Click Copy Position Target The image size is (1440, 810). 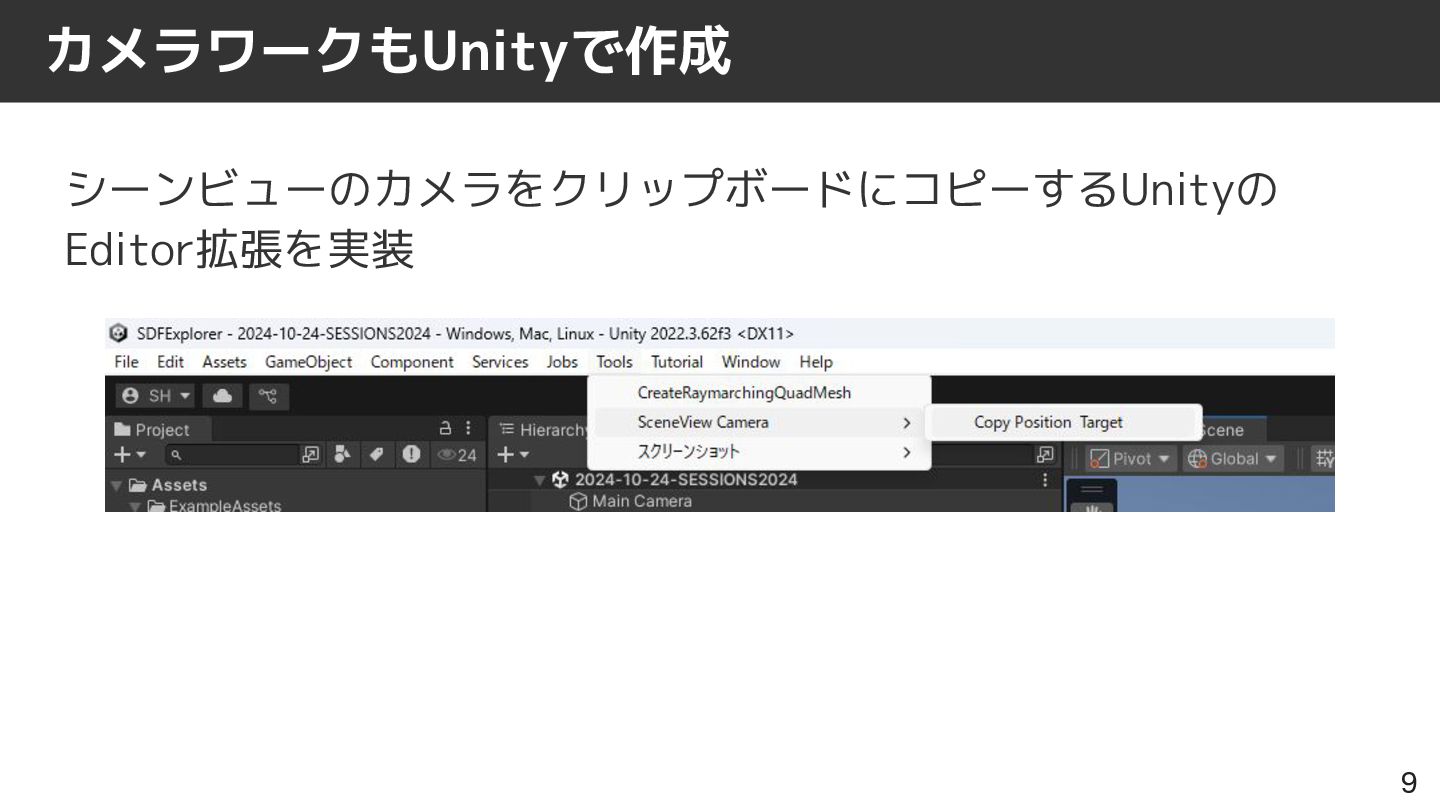tap(1062, 422)
